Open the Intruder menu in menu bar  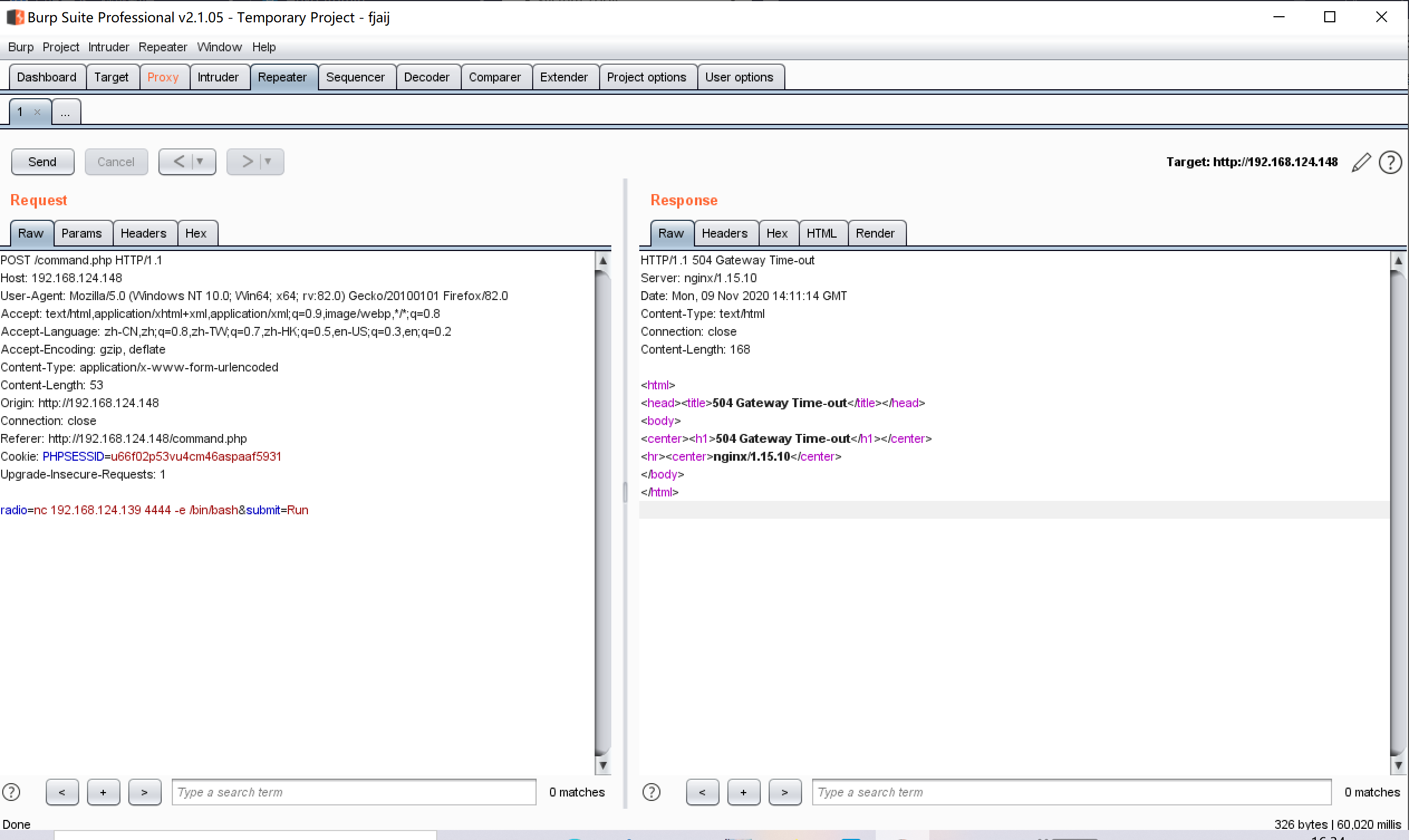(x=109, y=47)
